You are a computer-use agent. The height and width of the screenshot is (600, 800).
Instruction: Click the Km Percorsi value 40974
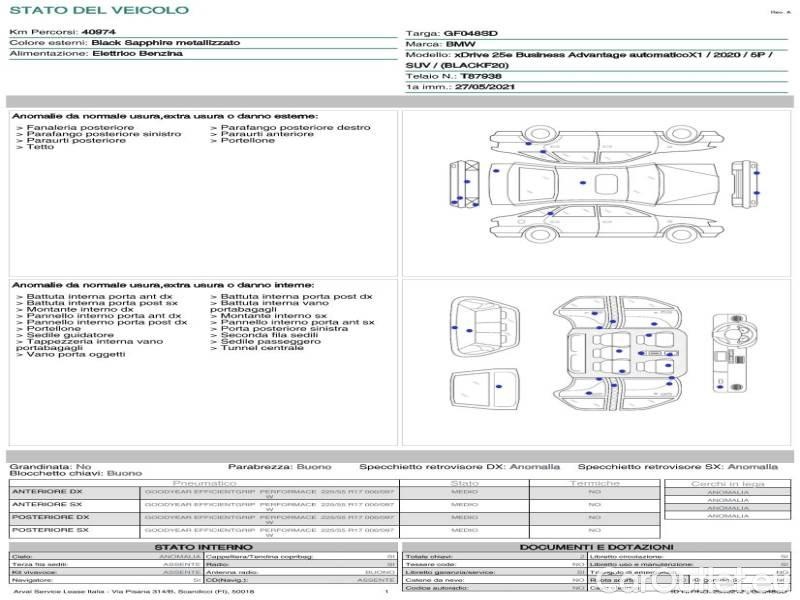click(x=97, y=33)
